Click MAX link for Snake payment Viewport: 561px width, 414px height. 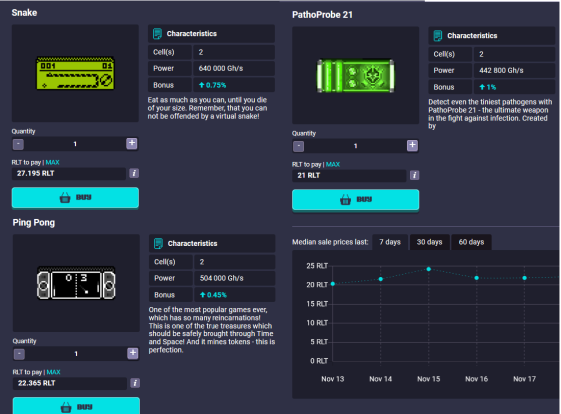pyautogui.click(x=53, y=162)
